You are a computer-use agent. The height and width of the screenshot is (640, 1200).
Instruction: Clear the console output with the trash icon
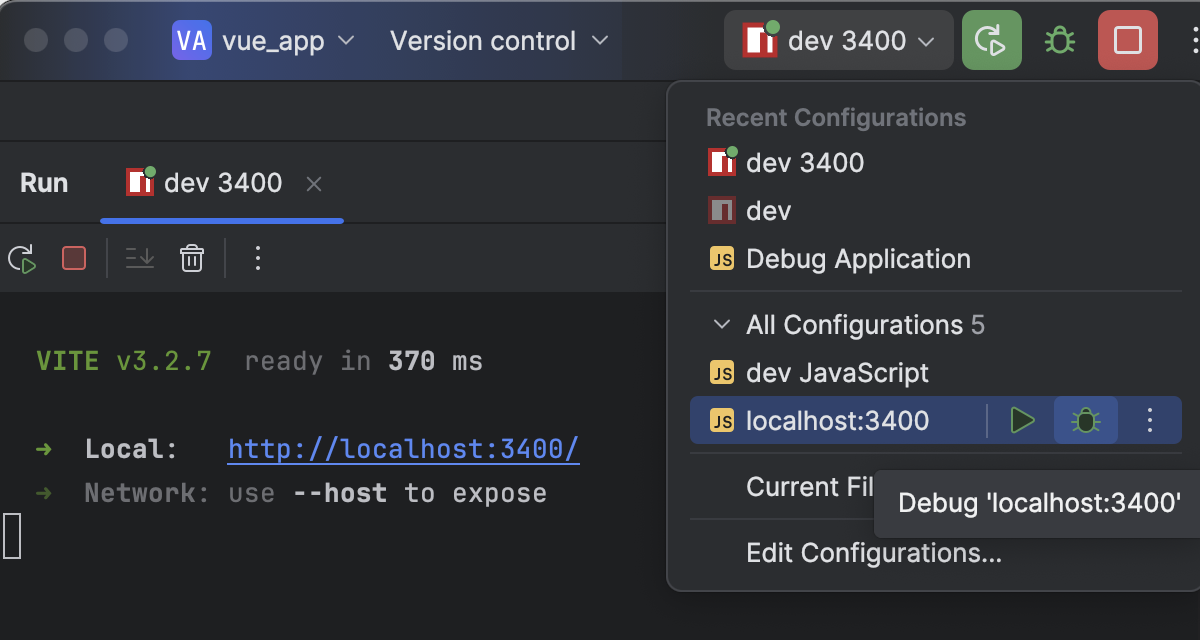point(191,258)
